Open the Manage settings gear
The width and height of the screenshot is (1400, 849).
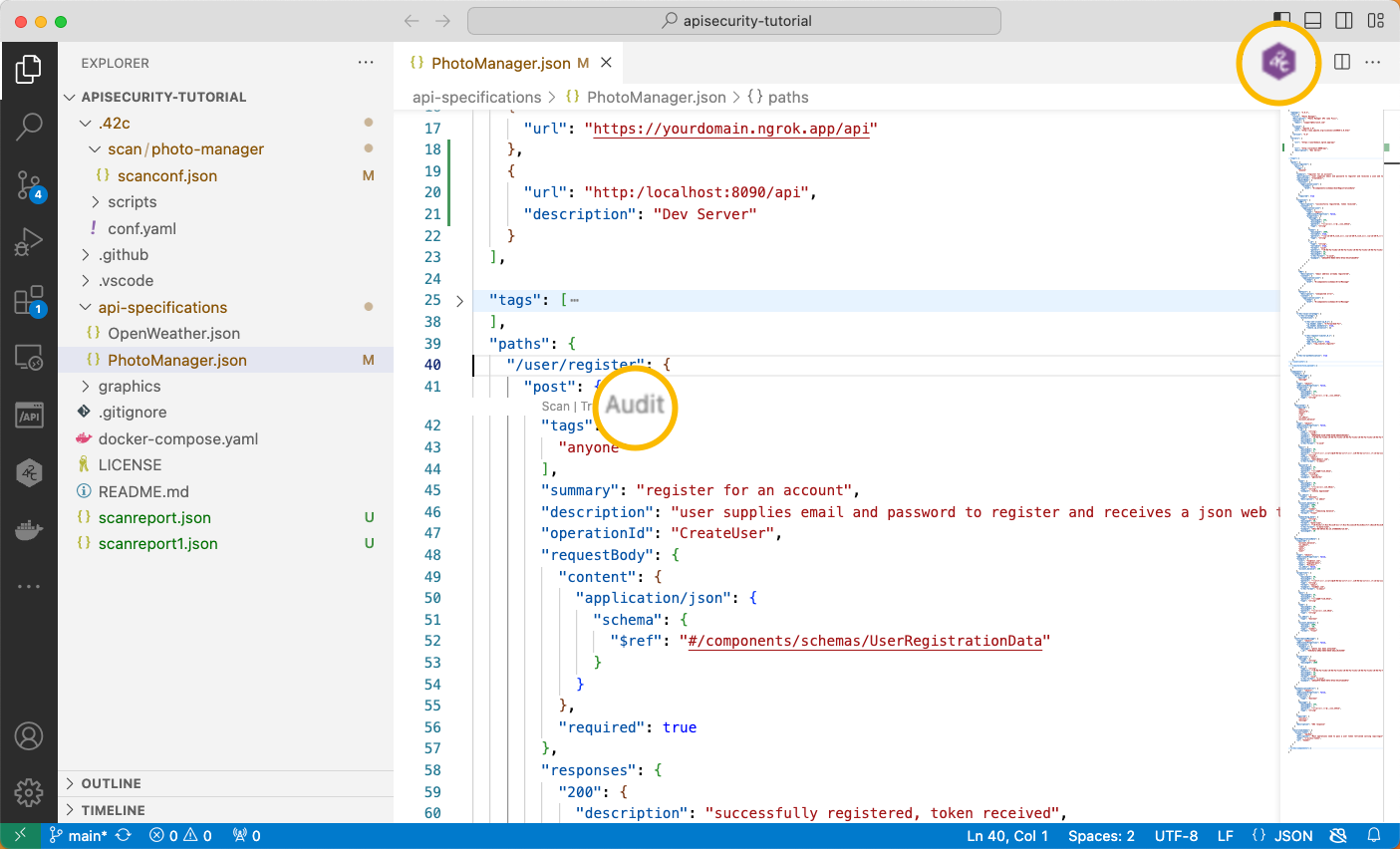[x=29, y=793]
